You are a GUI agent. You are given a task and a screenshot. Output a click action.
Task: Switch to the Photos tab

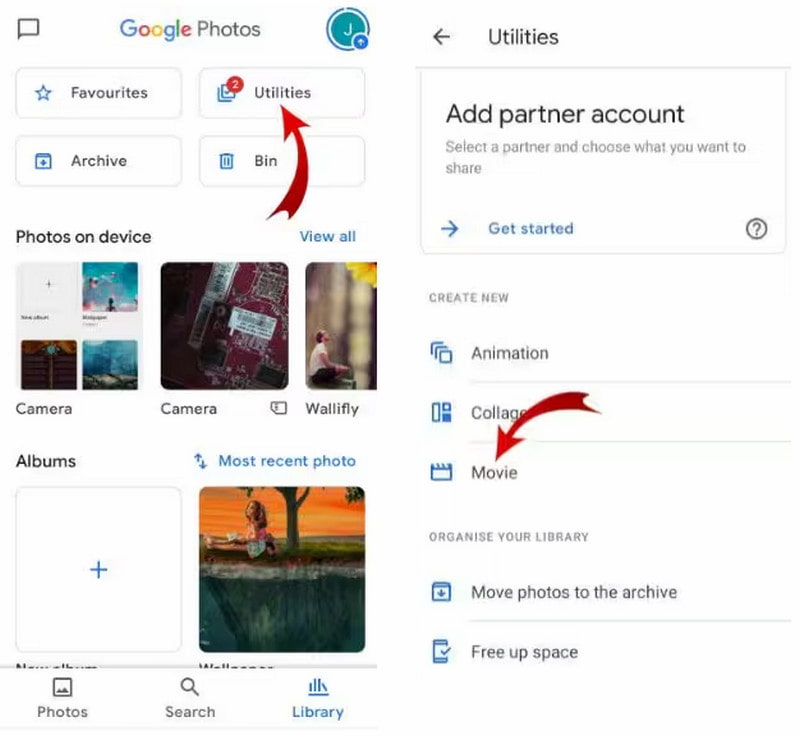(62, 697)
